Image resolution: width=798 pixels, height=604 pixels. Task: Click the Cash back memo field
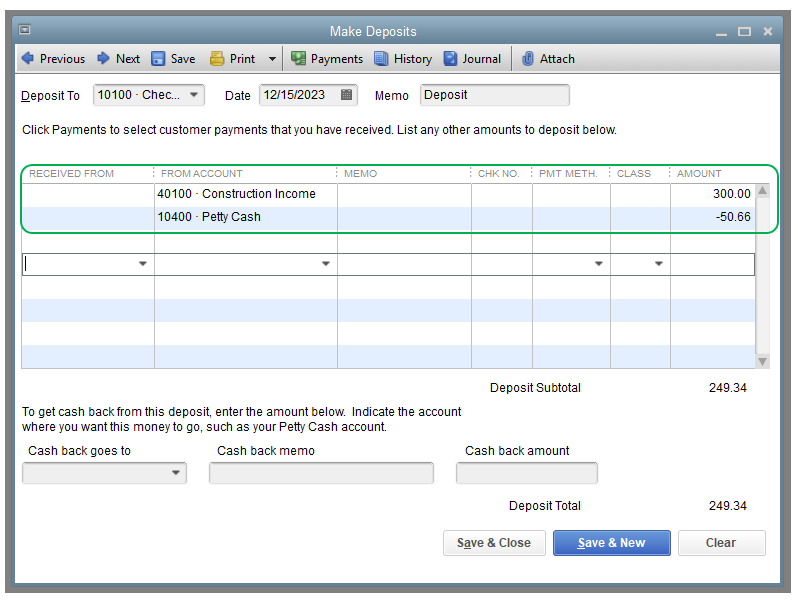coord(321,473)
